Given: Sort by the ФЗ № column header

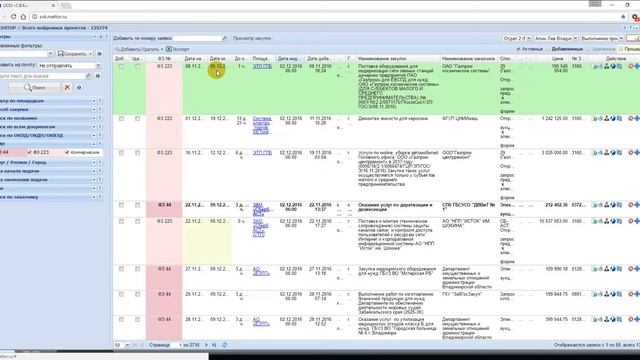Looking at the screenshot, I should (164, 59).
